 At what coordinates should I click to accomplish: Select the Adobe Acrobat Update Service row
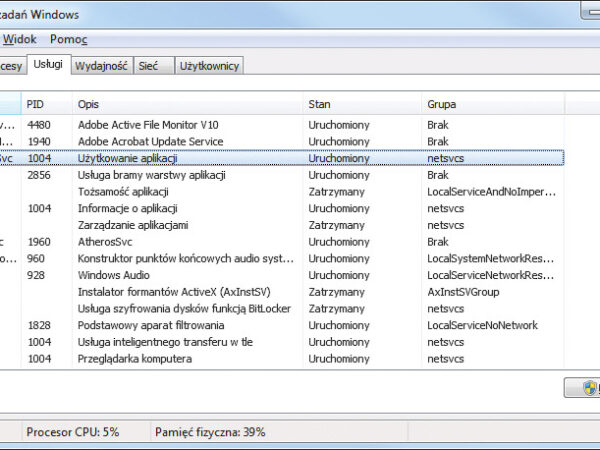click(x=150, y=142)
